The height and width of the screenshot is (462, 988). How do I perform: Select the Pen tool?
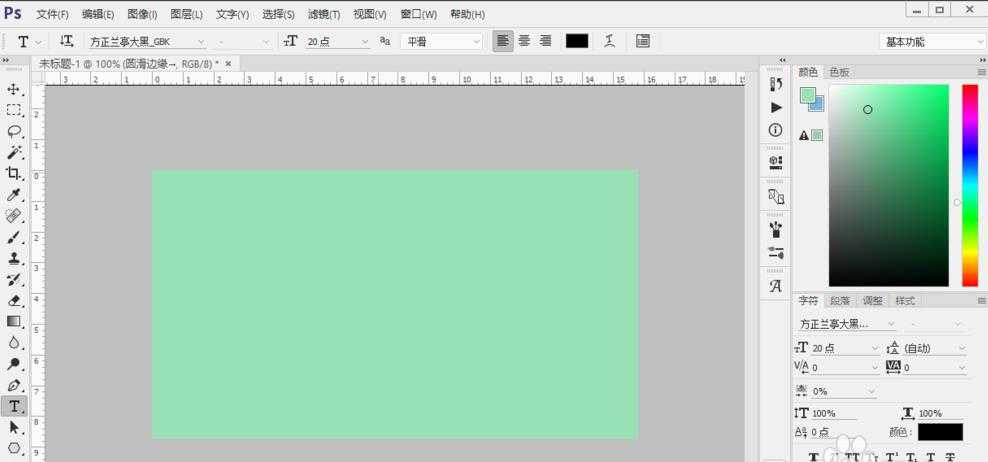(13, 385)
